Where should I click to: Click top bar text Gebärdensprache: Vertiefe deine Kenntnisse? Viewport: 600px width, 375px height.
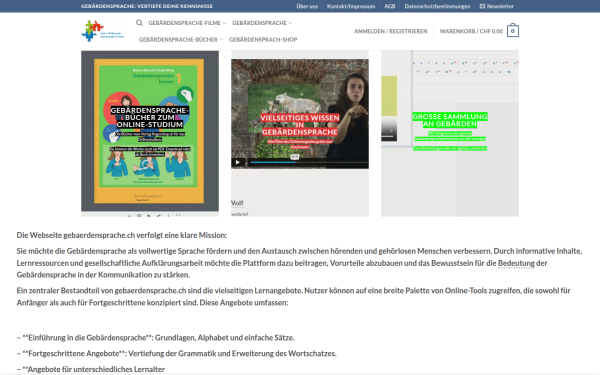147,6
